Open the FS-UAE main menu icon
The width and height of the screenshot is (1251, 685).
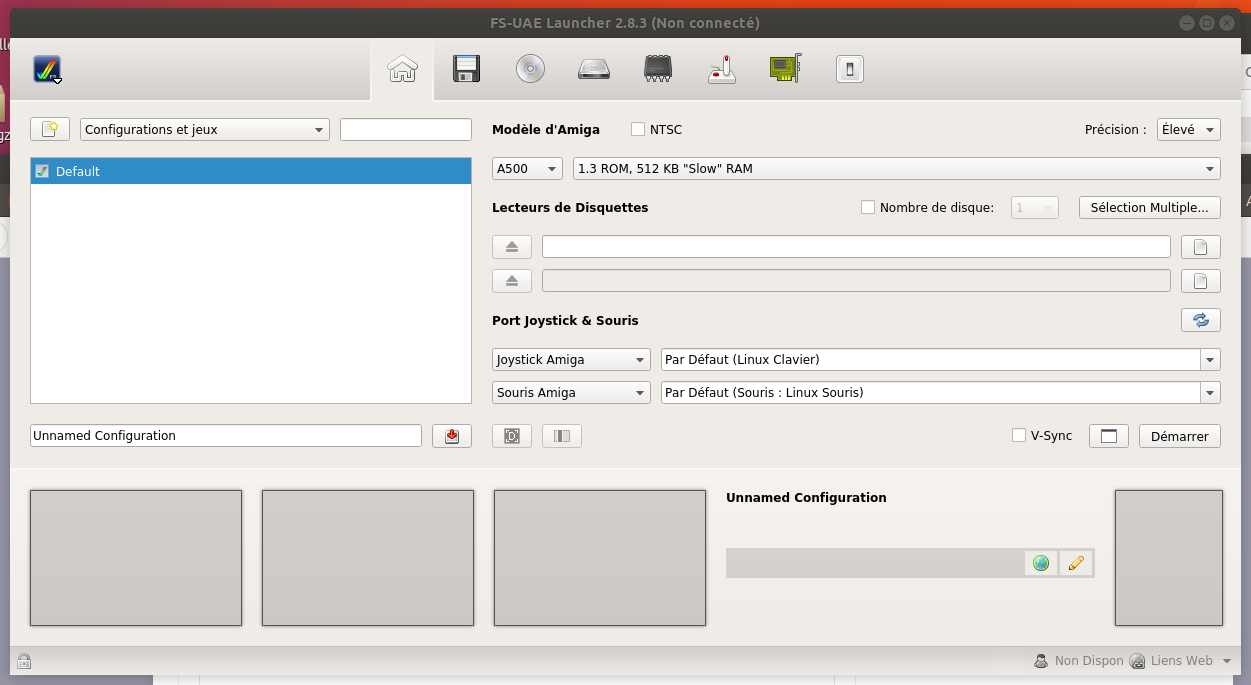[x=47, y=69]
